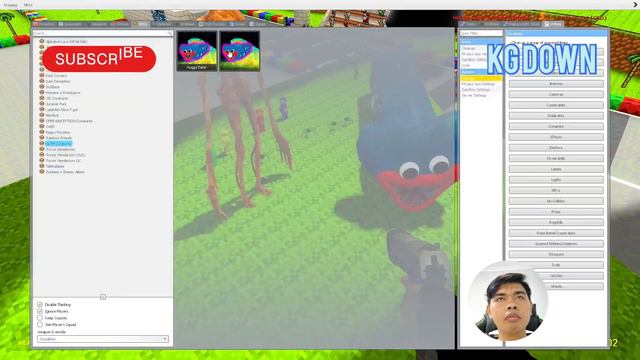Select the yellow highlighted Admin Cleanup entry

pyautogui.click(x=481, y=78)
